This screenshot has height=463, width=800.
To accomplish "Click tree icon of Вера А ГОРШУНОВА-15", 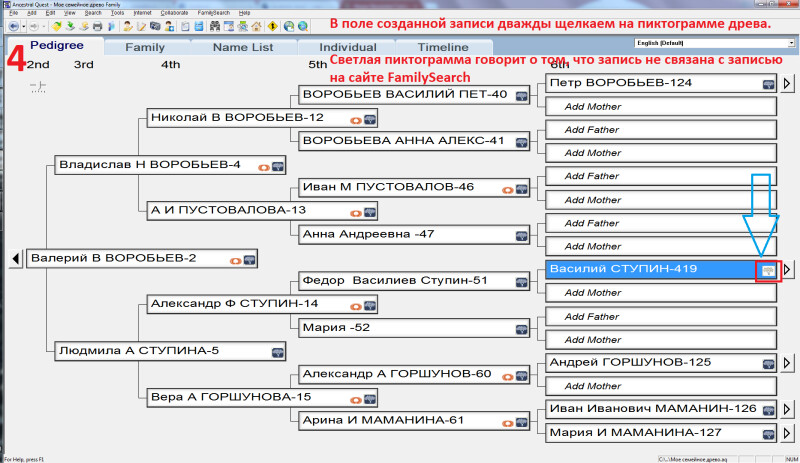I will click(x=370, y=399).
